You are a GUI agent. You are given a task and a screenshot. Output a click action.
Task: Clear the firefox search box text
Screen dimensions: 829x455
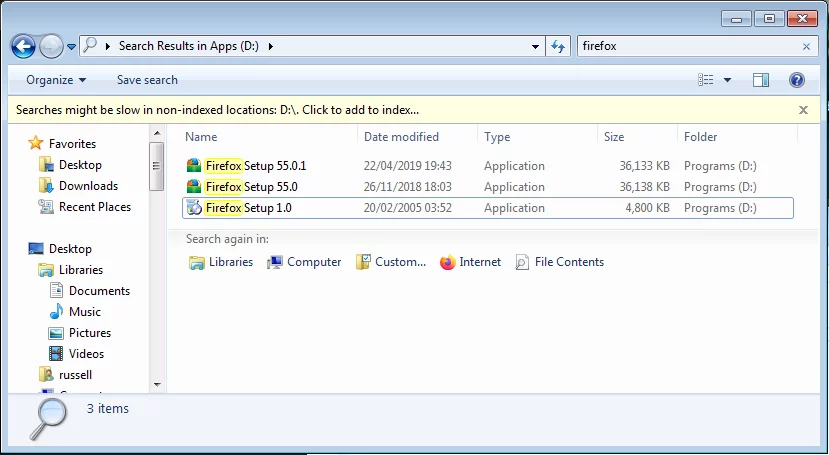[807, 46]
